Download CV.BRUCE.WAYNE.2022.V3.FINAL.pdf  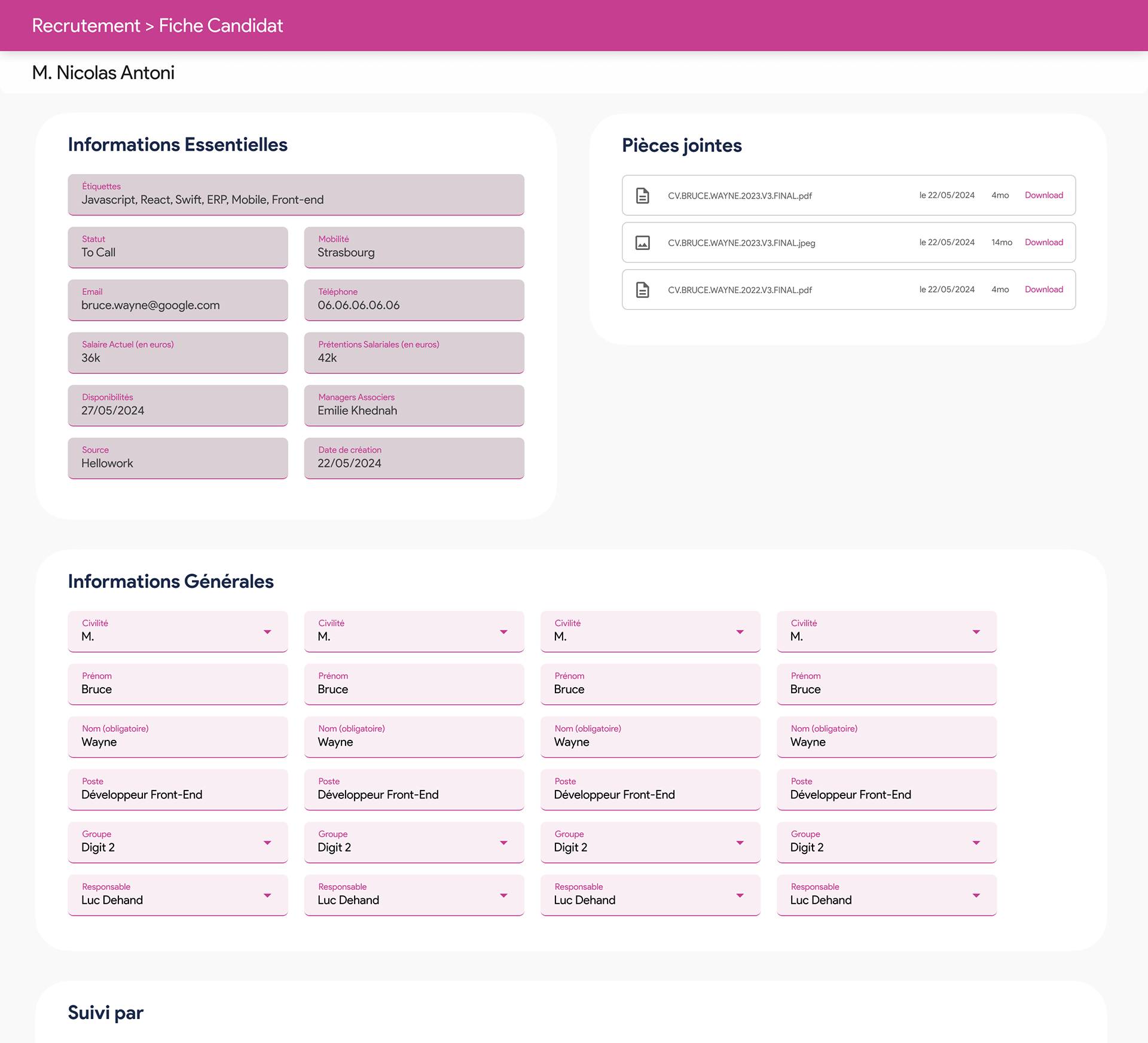tap(1043, 290)
